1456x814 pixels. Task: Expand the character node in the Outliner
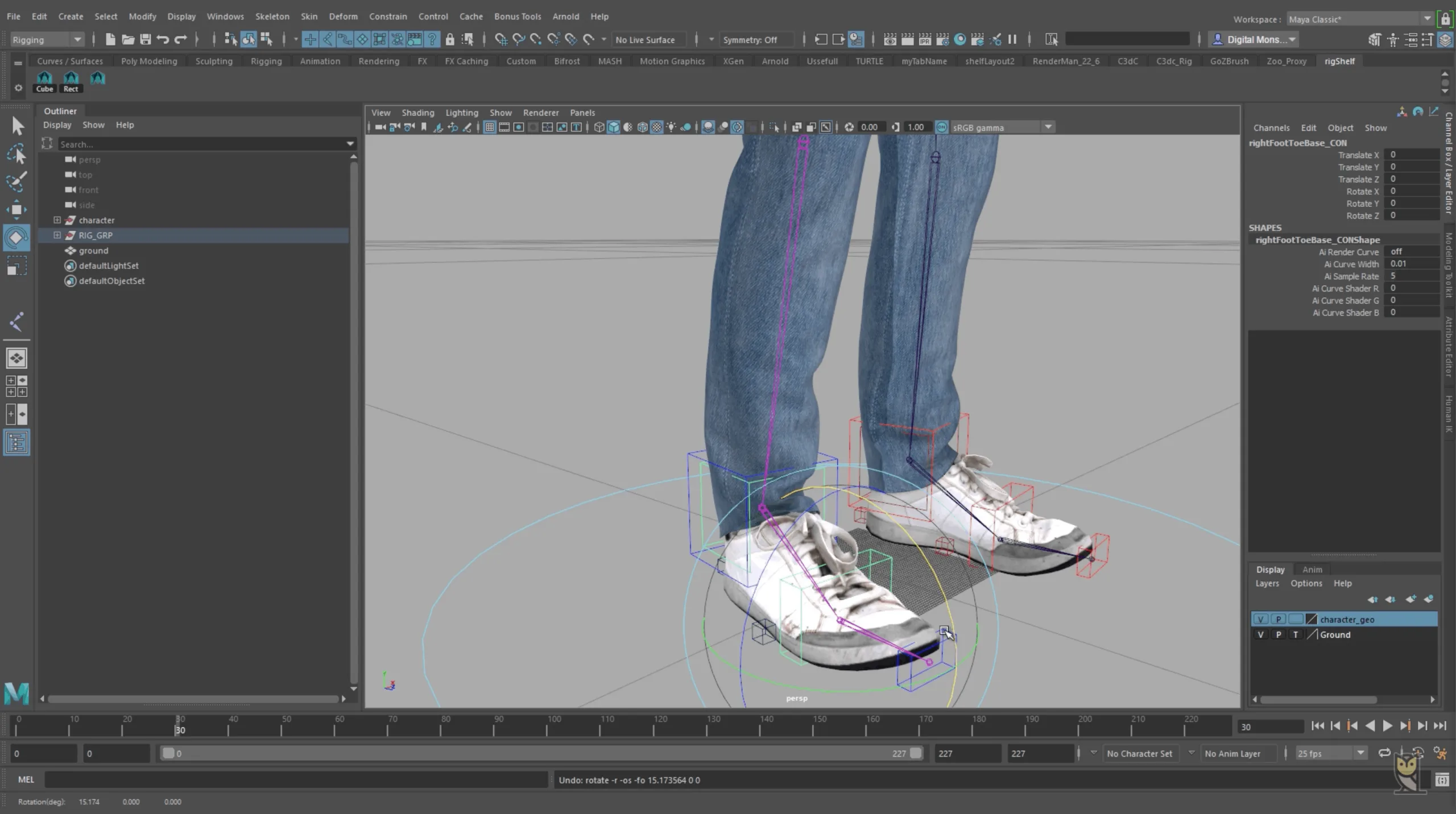(57, 220)
